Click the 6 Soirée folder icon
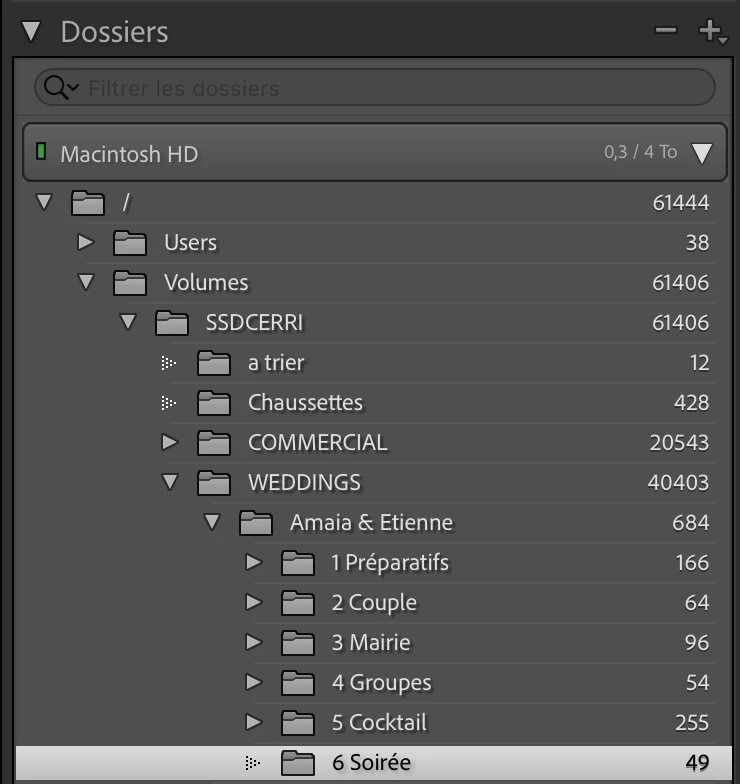Image resolution: width=740 pixels, height=784 pixels. point(298,762)
